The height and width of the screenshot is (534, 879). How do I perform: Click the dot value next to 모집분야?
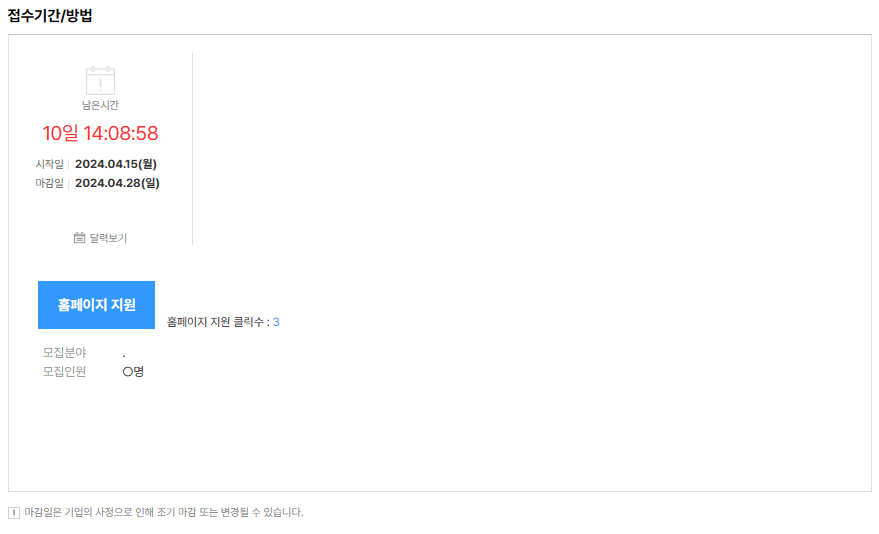pyautogui.click(x=124, y=355)
